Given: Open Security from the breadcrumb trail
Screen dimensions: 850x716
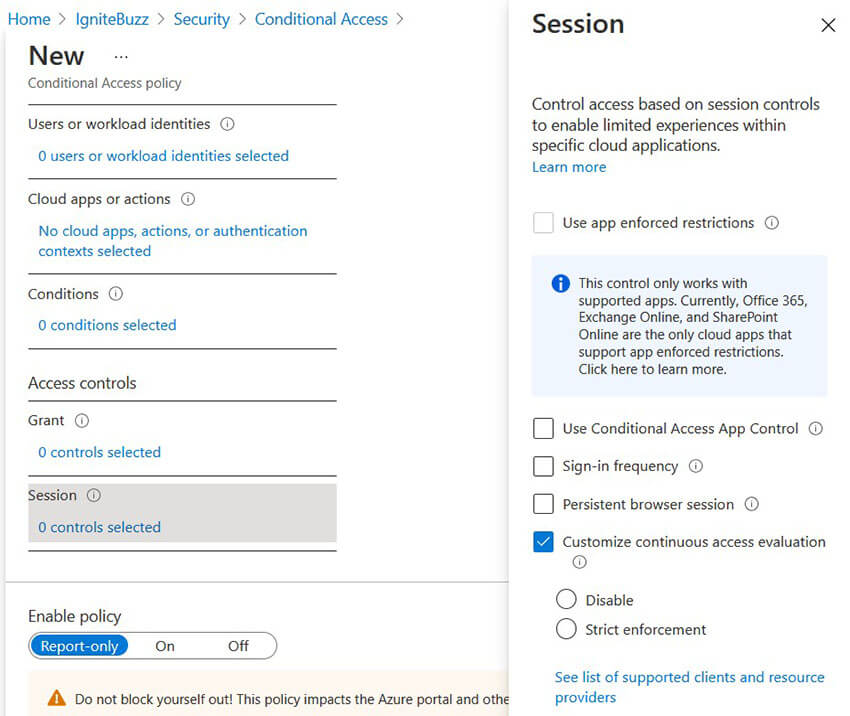Looking at the screenshot, I should 202,18.
